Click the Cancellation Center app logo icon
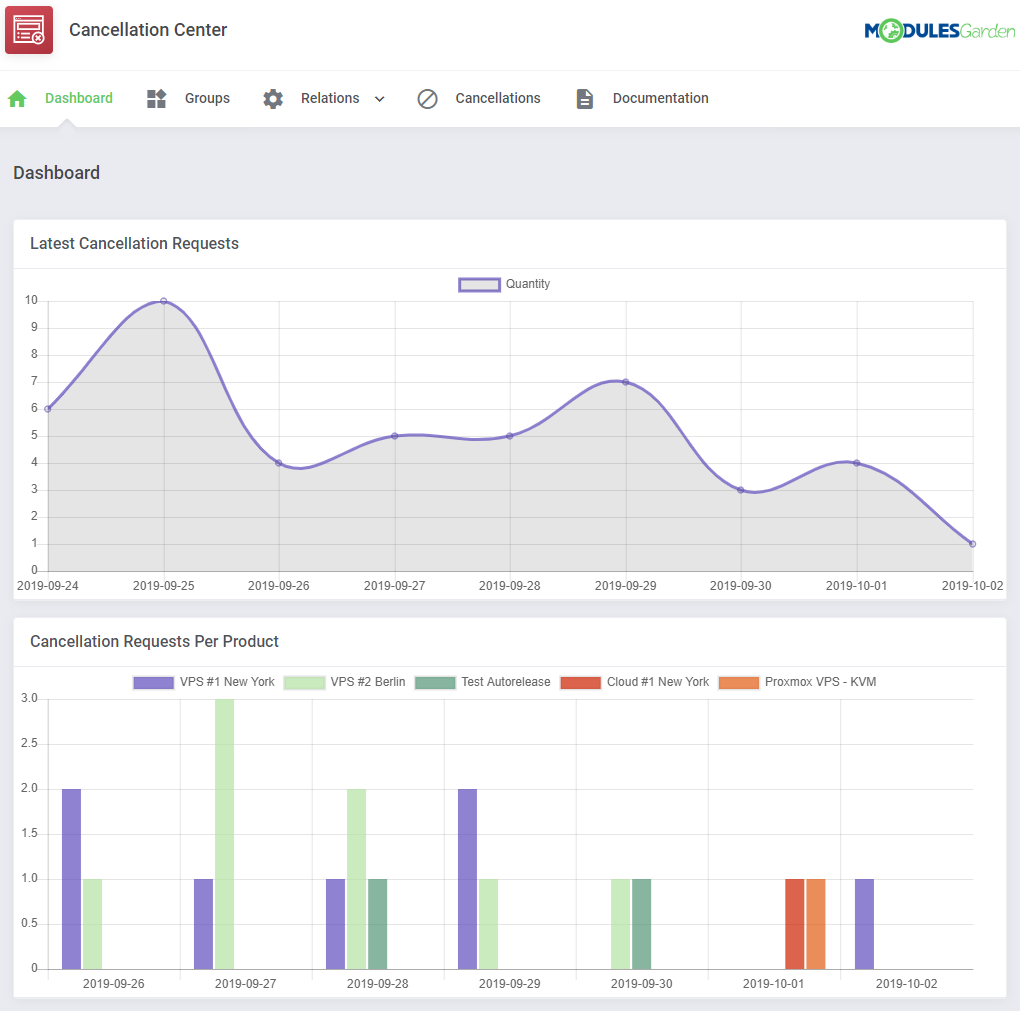 pos(29,30)
